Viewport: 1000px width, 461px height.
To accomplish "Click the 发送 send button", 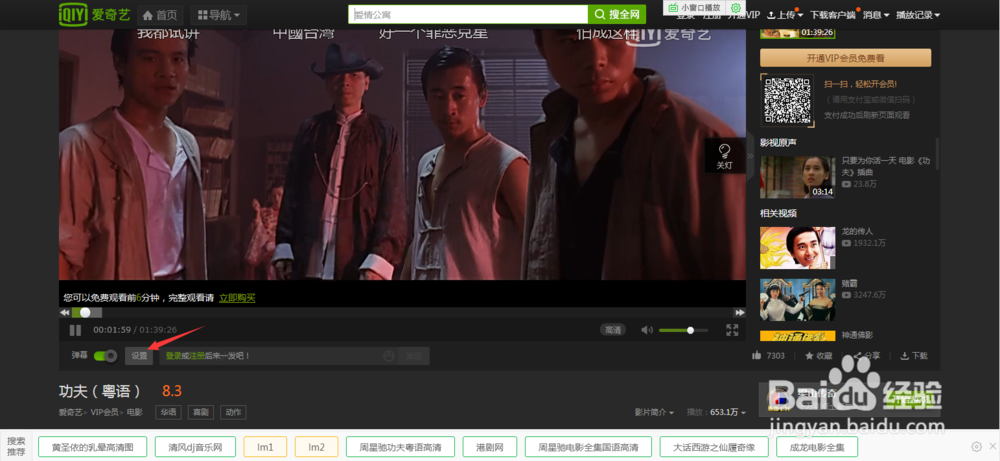I will tap(414, 356).
